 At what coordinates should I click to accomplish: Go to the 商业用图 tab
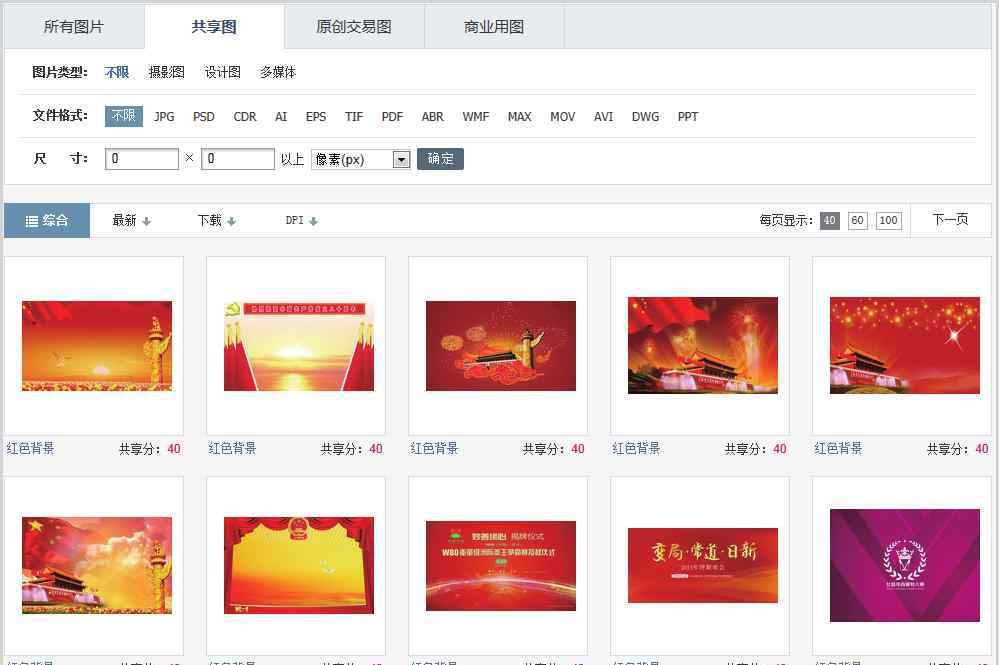(x=494, y=27)
